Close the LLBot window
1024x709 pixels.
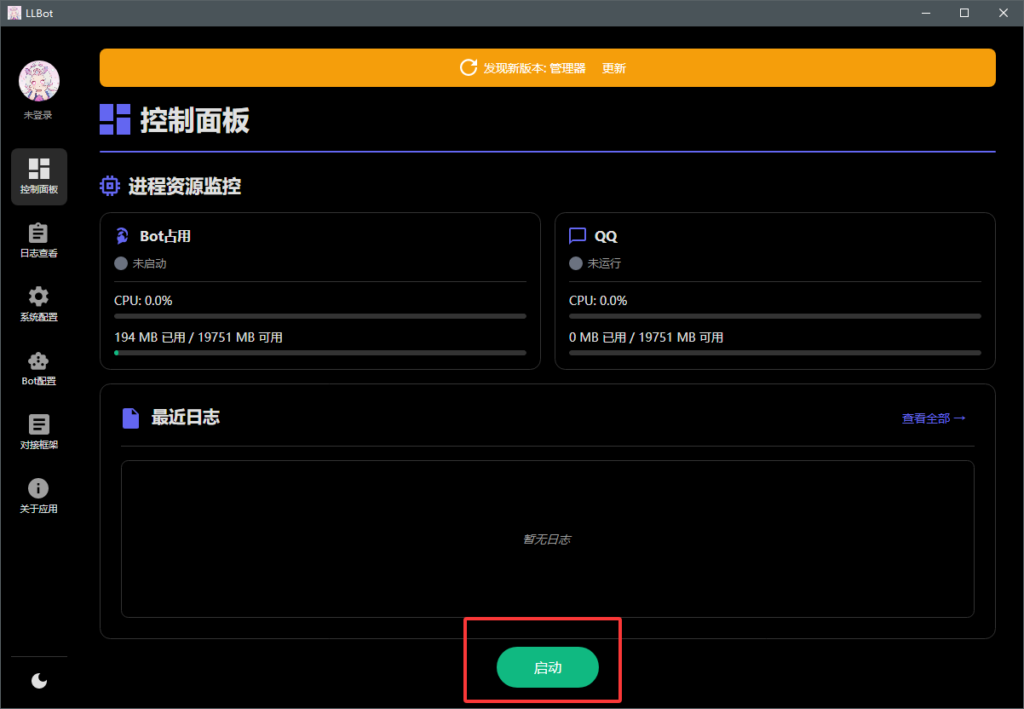click(1003, 13)
